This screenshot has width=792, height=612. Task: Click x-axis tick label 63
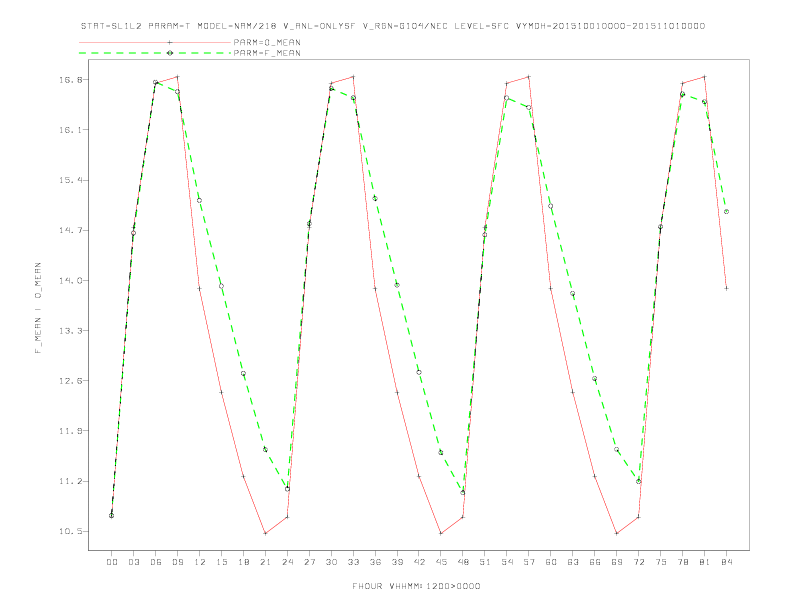pyautogui.click(x=573, y=562)
